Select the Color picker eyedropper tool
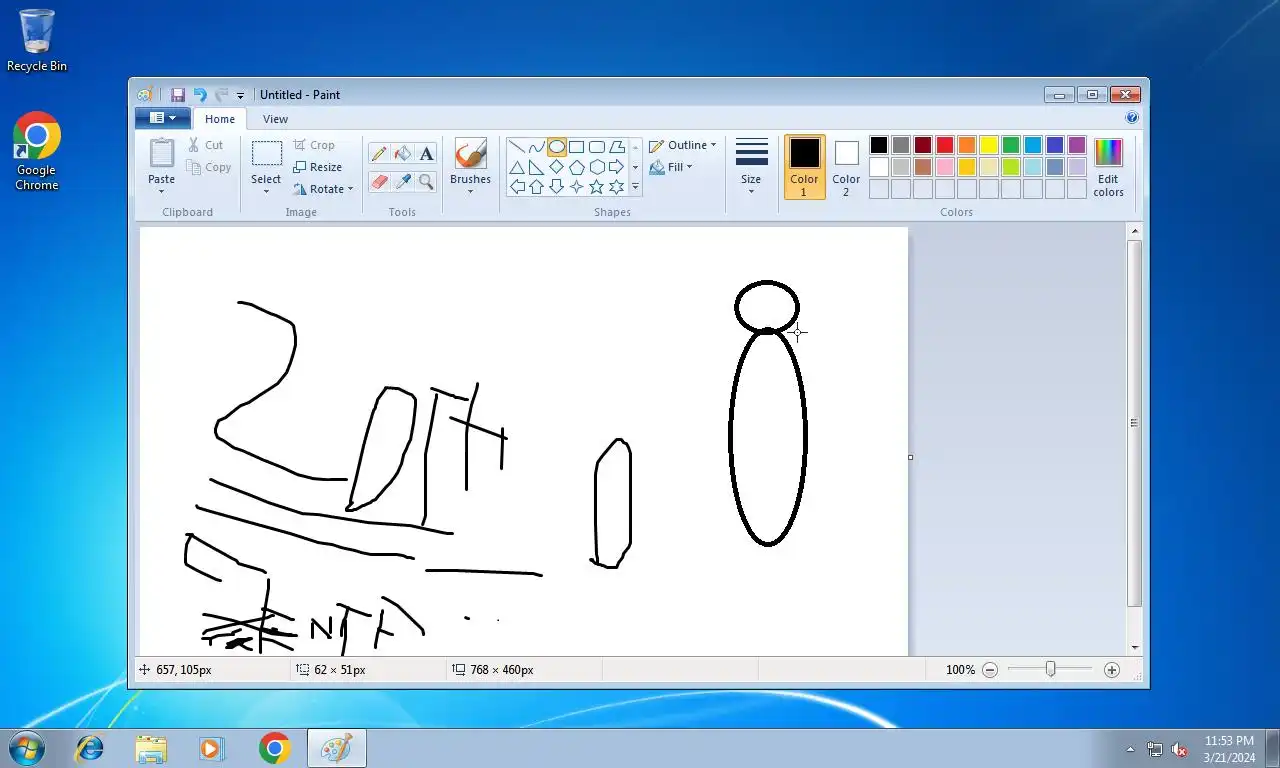The height and width of the screenshot is (768, 1280). point(403,181)
